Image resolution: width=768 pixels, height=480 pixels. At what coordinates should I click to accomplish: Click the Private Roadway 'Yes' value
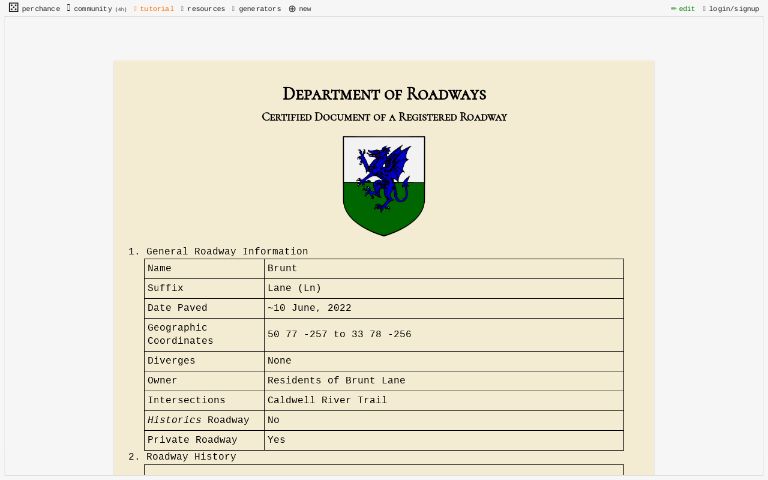276,440
